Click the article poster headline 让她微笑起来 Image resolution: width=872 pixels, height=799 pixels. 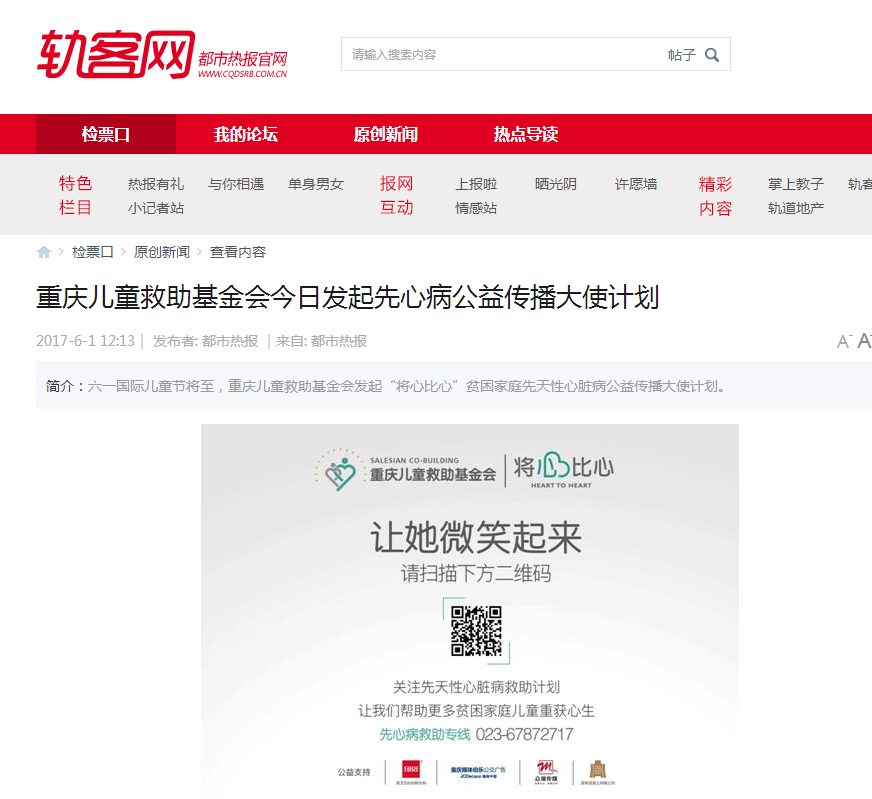click(x=476, y=538)
